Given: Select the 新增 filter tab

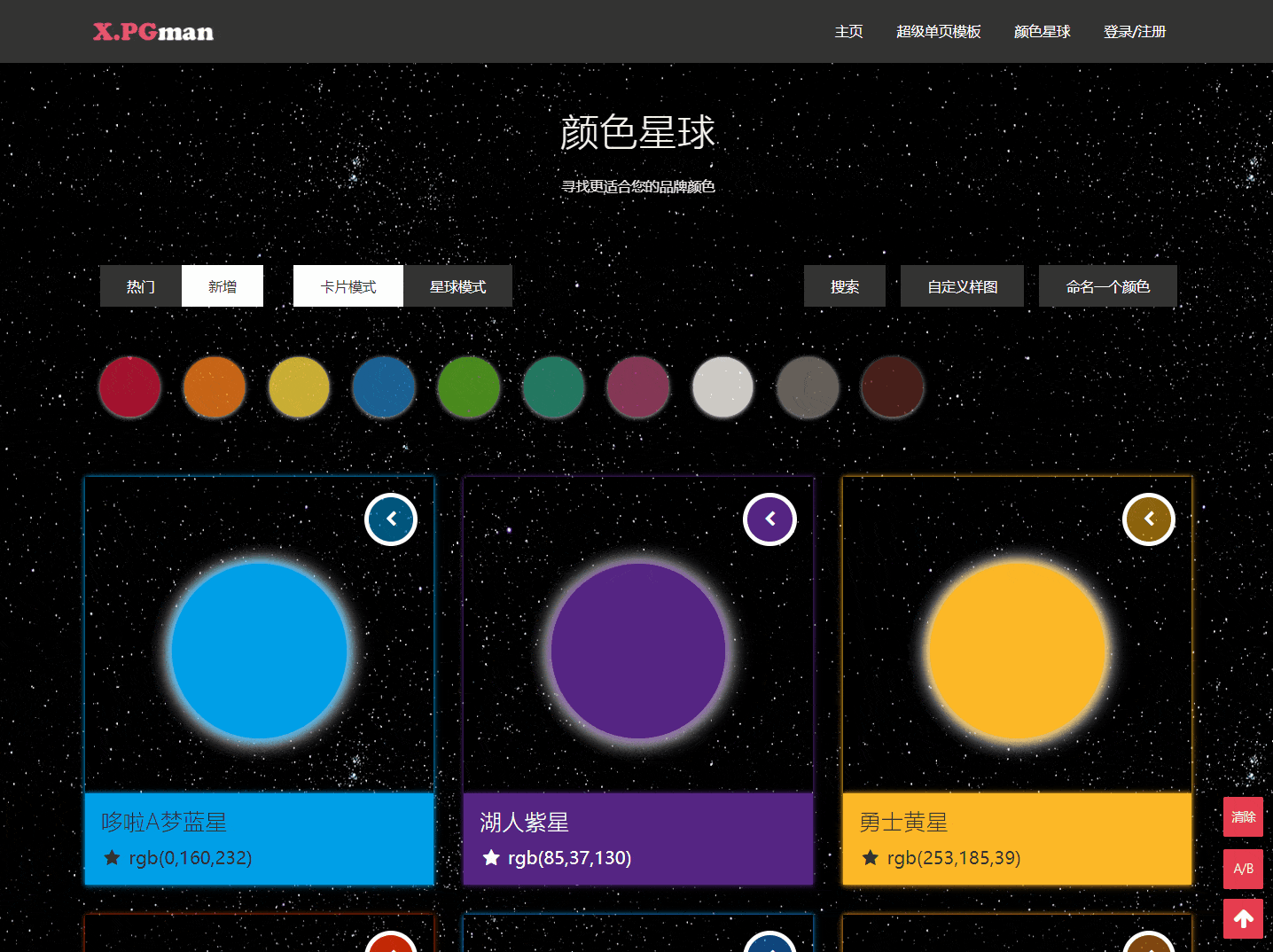Looking at the screenshot, I should (x=223, y=285).
